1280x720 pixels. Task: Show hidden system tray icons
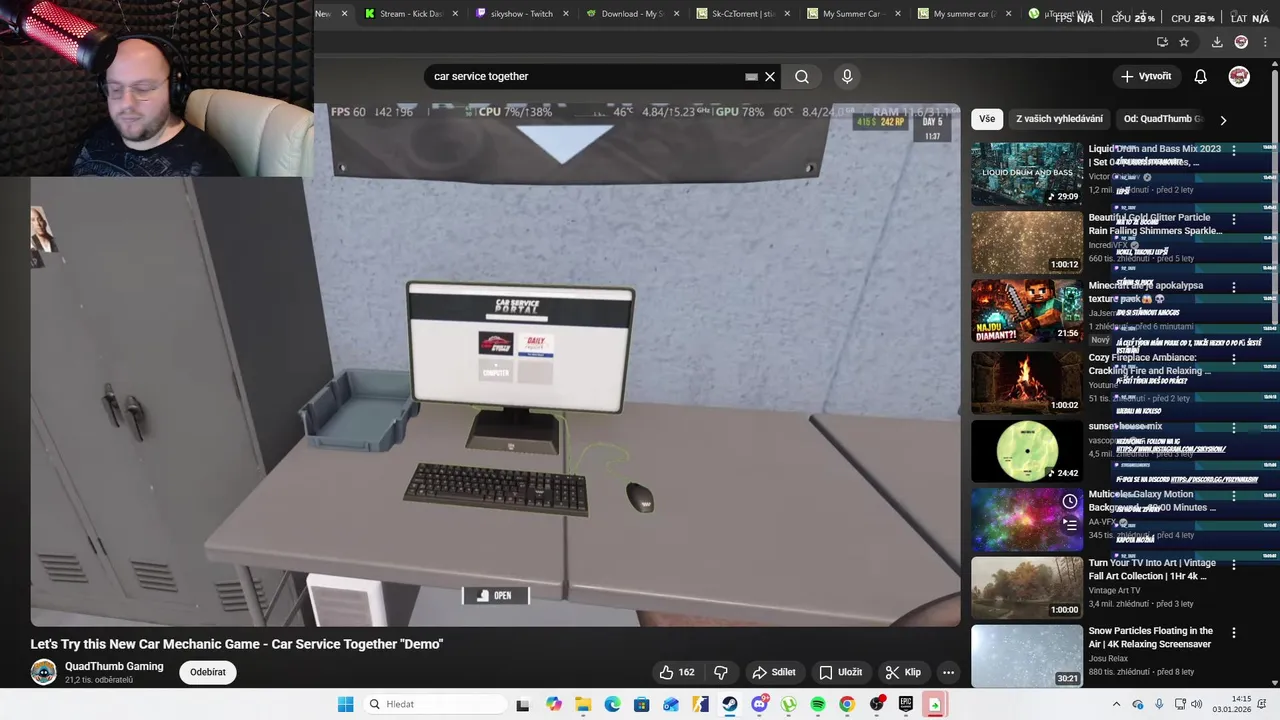[x=1116, y=704]
